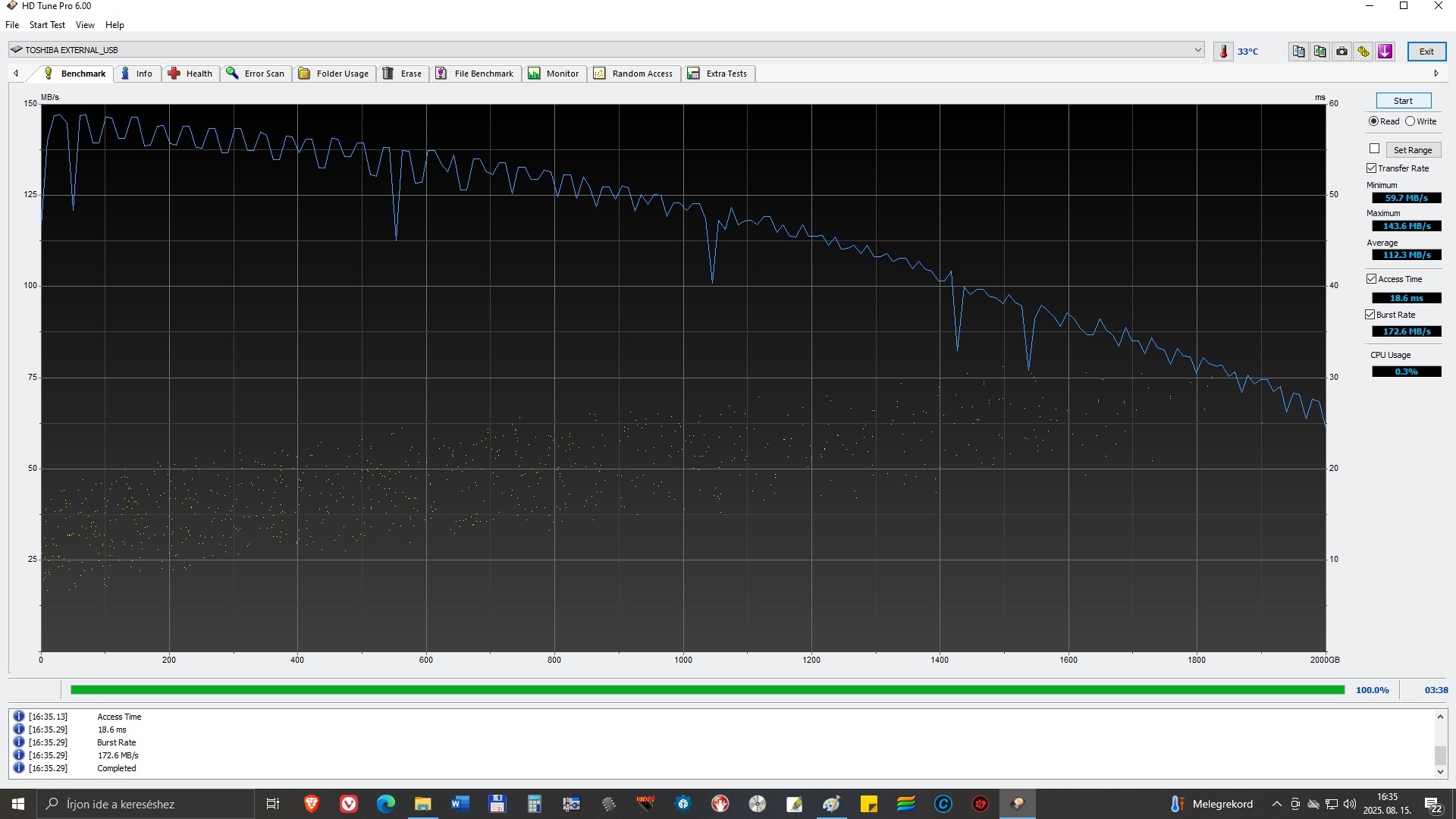Click the green benchmark progress bar
The image size is (1456, 819).
point(707,690)
